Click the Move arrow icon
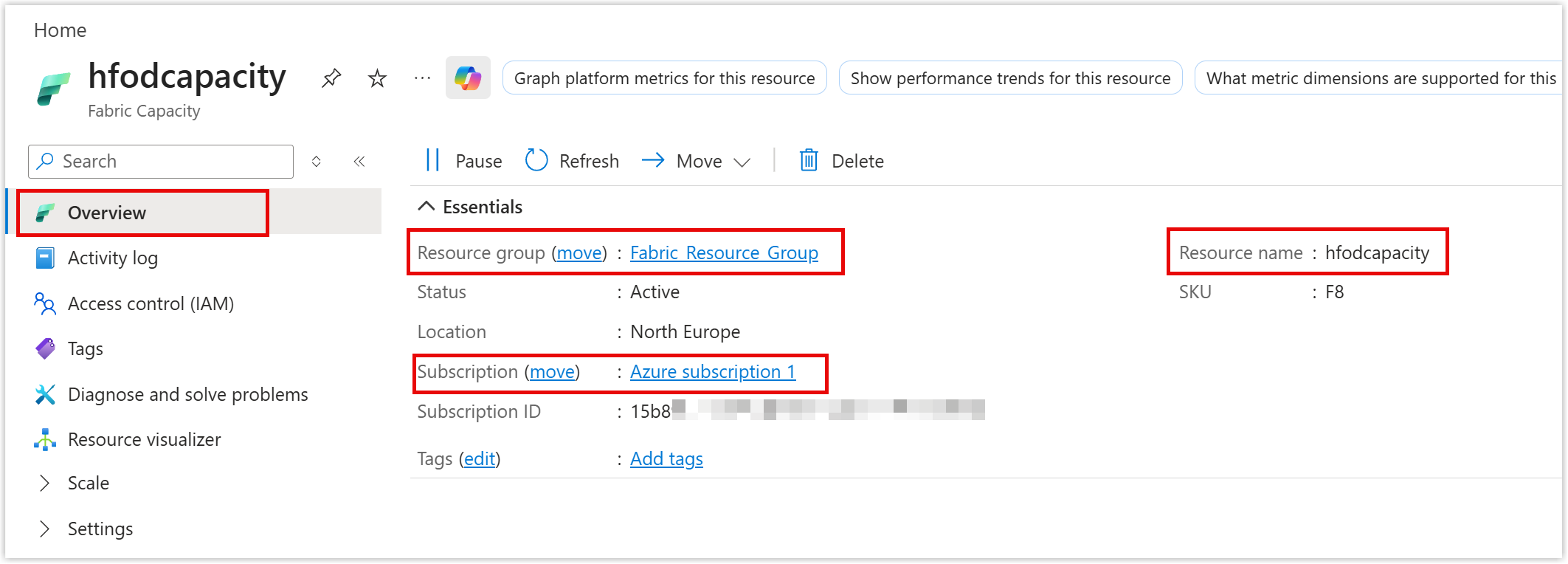Image resolution: width=1568 pixels, height=564 pixels. (653, 160)
